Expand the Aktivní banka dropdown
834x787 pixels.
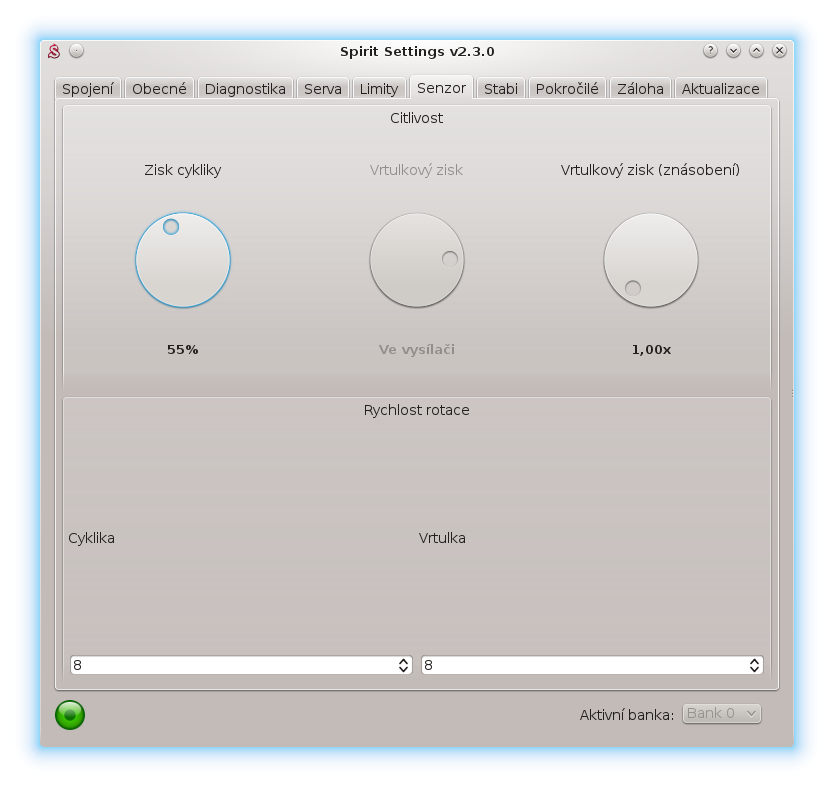point(721,713)
